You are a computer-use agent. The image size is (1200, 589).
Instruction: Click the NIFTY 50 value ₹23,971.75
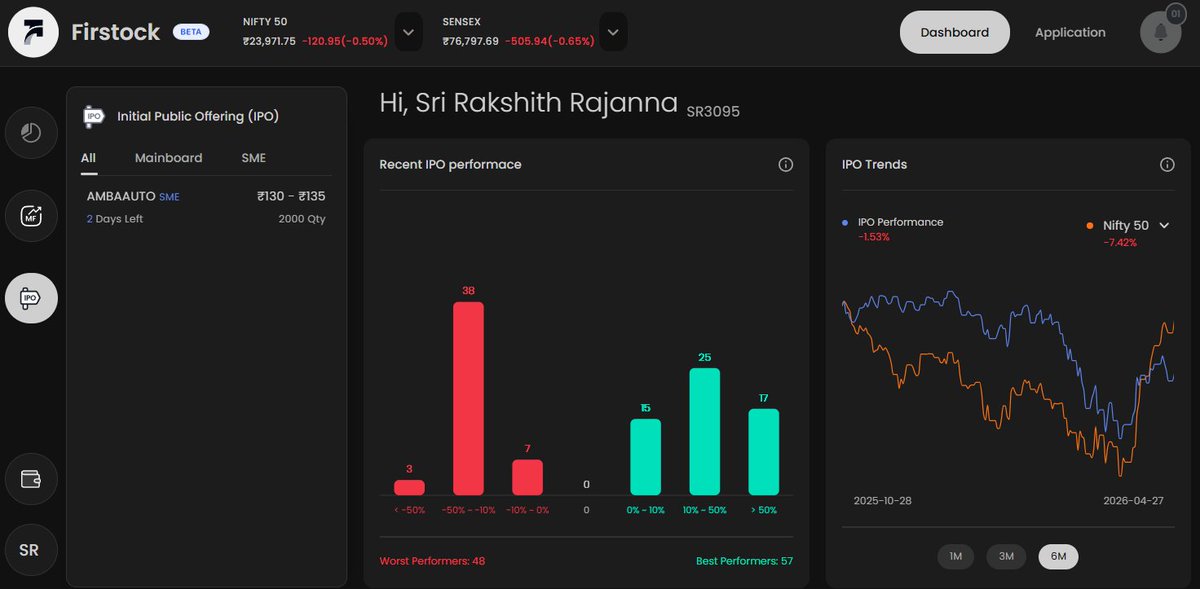270,41
